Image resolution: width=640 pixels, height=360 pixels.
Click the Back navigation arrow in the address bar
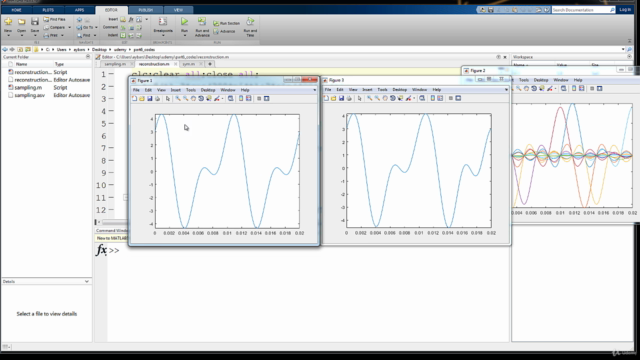click(5, 49)
